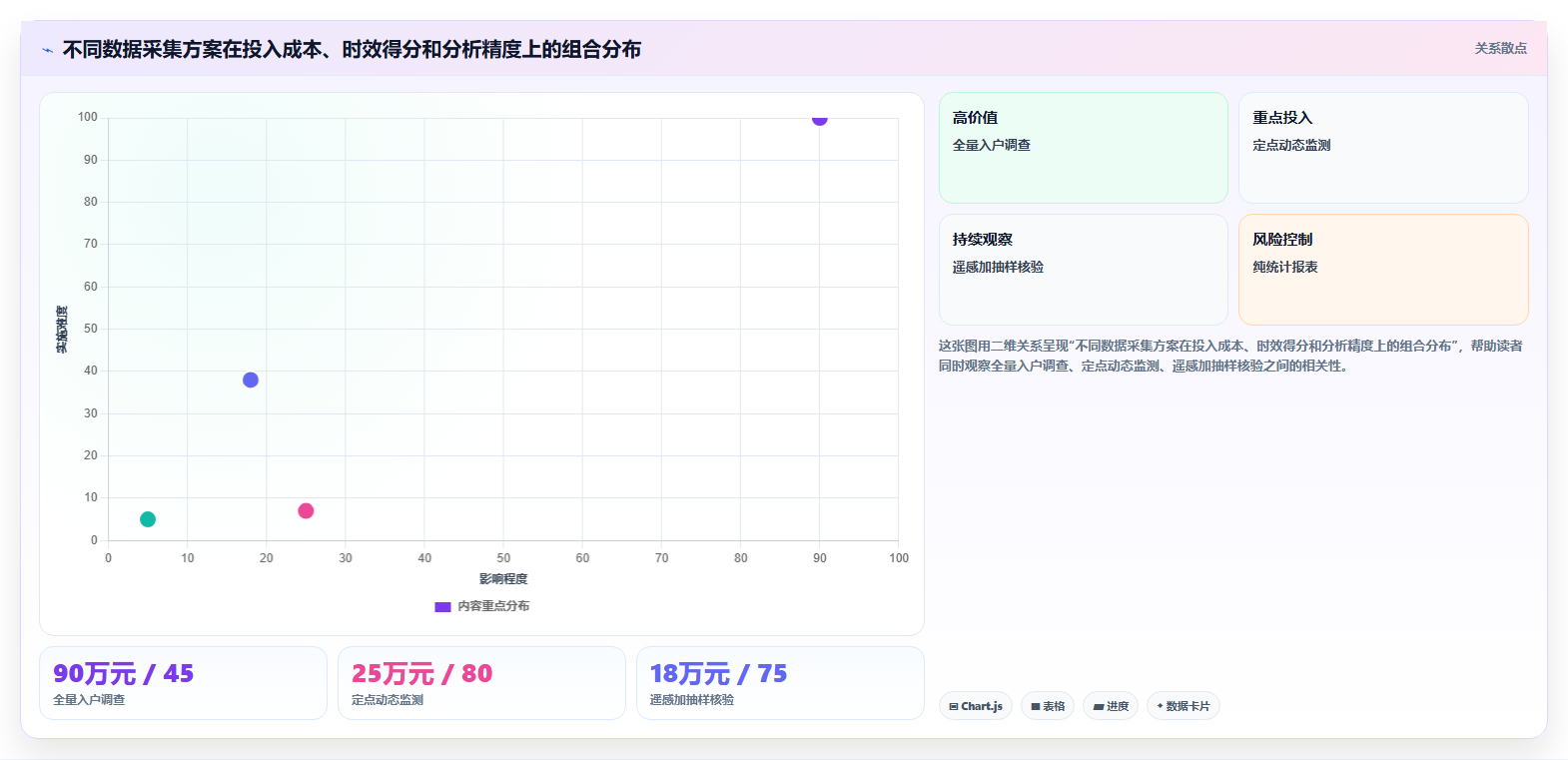Click the description paragraph starting 这张图用二维关系
Viewport: 1568px width, 760px height.
click(1230, 356)
